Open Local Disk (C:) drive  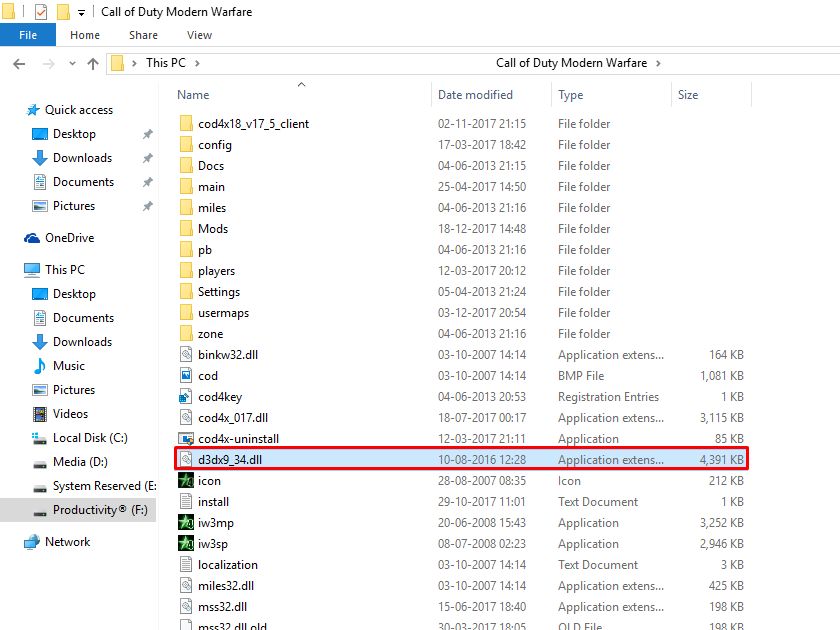coord(90,438)
